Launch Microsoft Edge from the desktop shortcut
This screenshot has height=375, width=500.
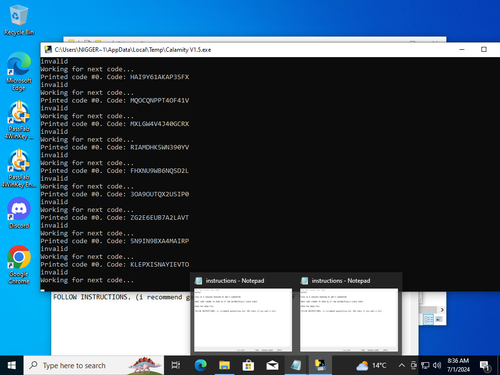[x=19, y=72]
